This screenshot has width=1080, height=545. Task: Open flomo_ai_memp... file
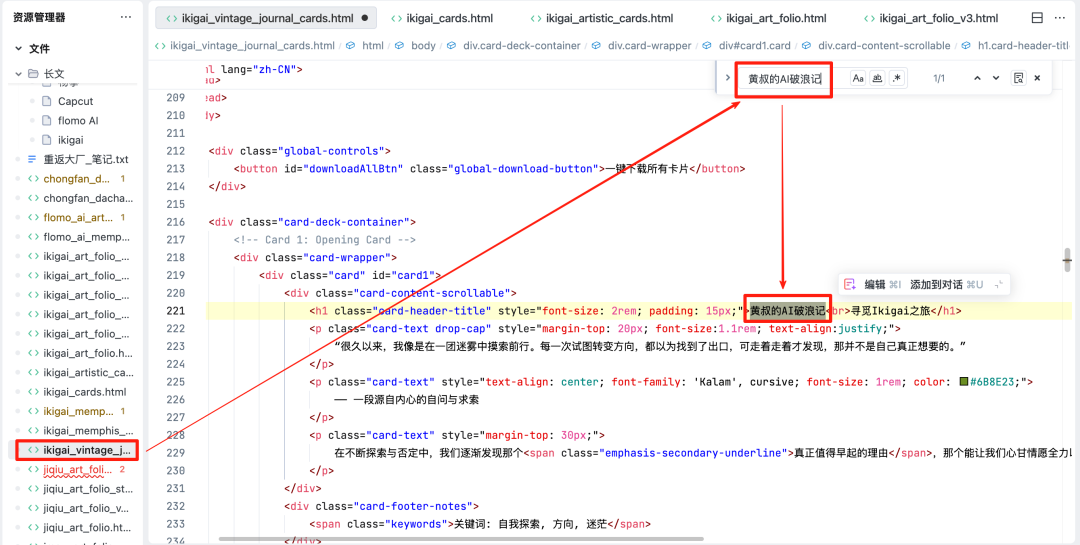coord(86,237)
